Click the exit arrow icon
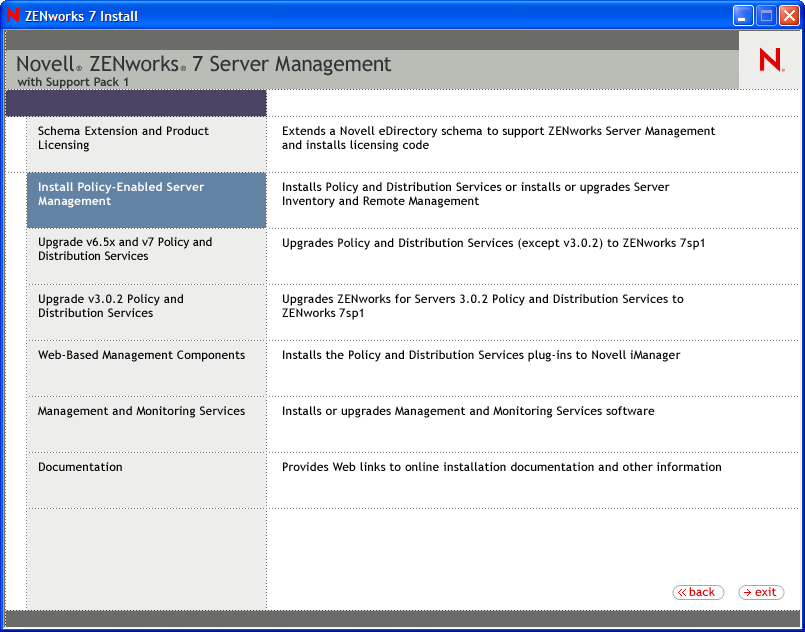 coord(747,592)
